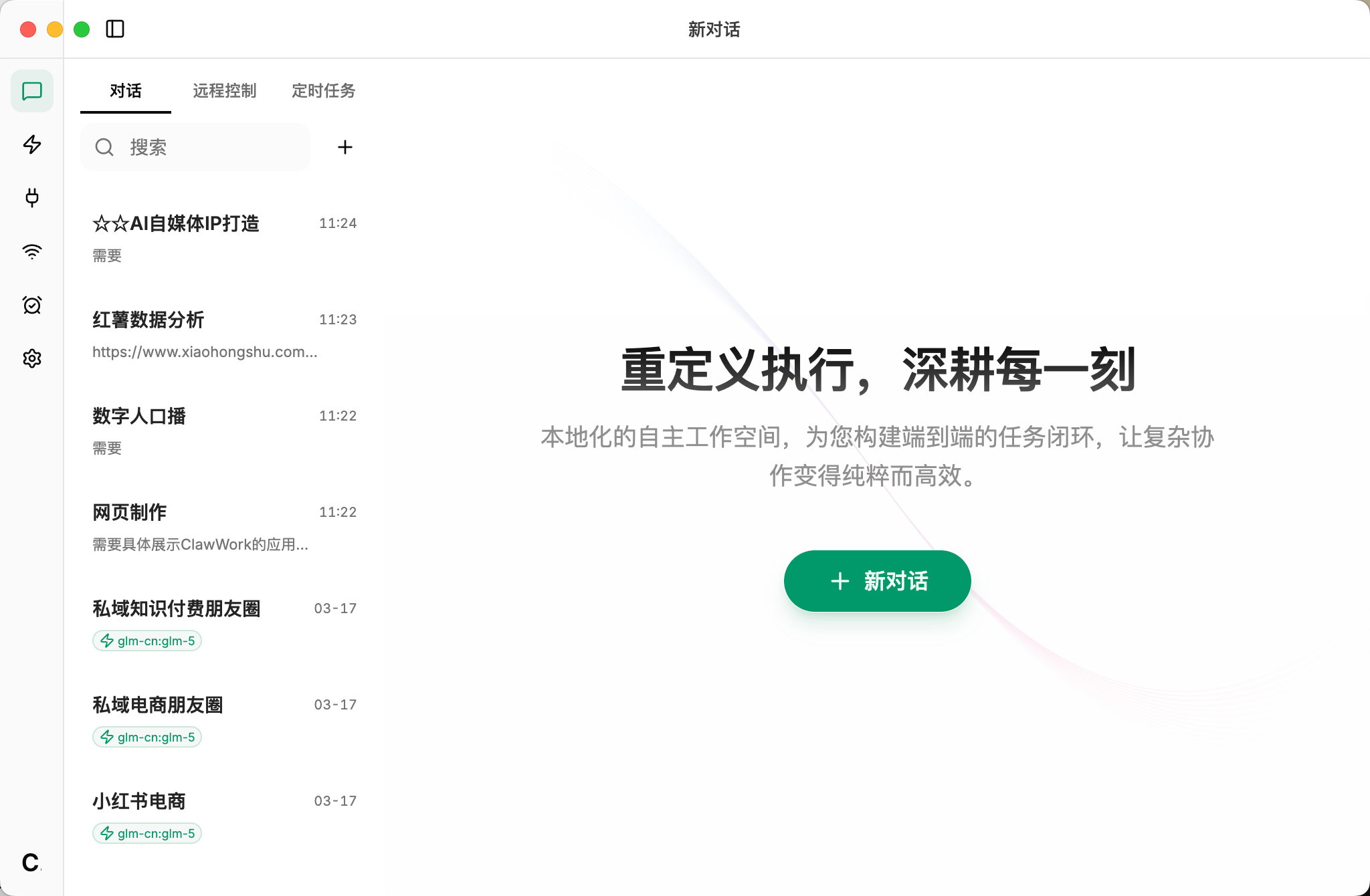Select the lightning bolt sidebar icon

[32, 145]
